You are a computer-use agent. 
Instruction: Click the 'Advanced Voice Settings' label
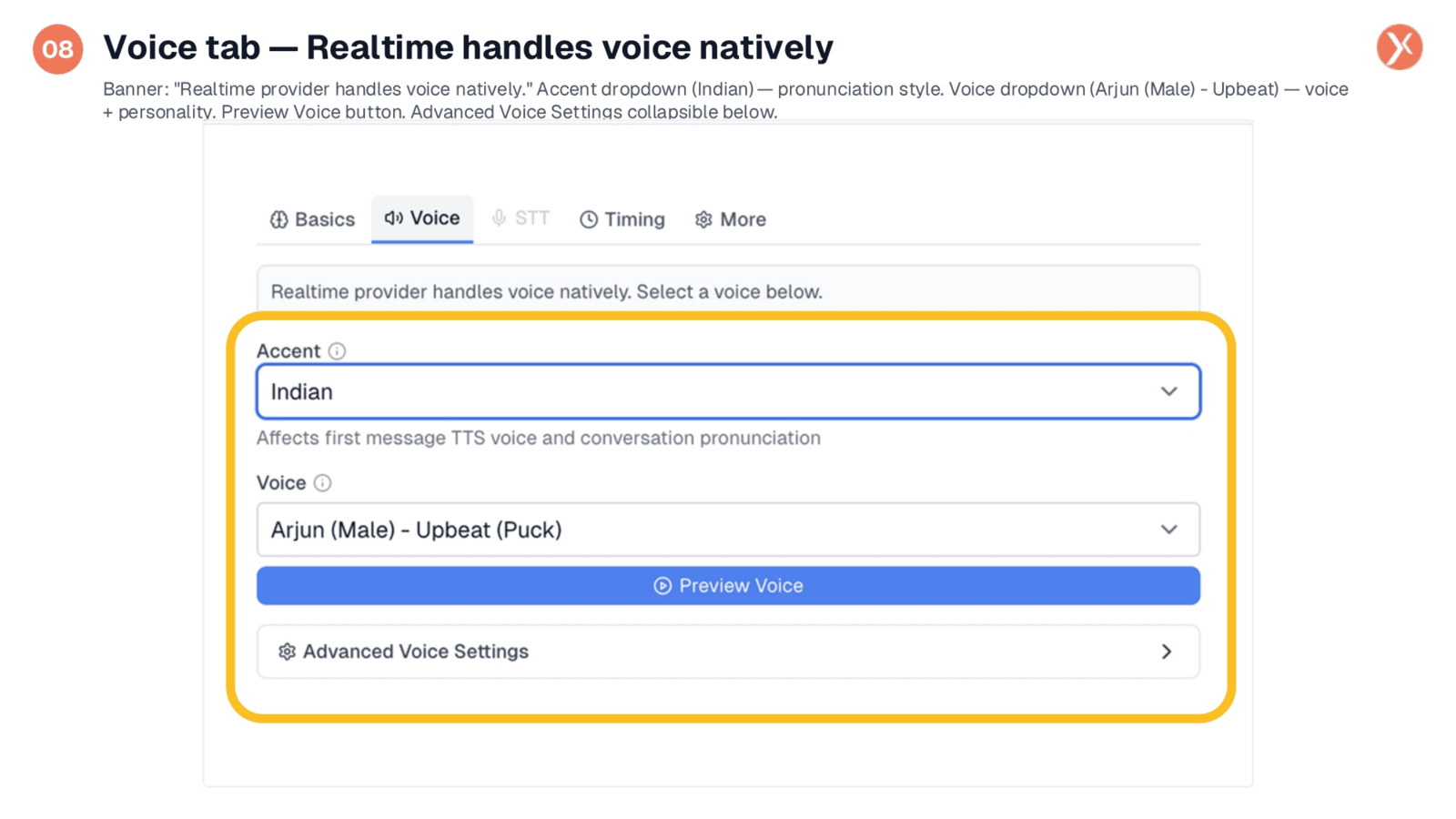[x=416, y=652]
